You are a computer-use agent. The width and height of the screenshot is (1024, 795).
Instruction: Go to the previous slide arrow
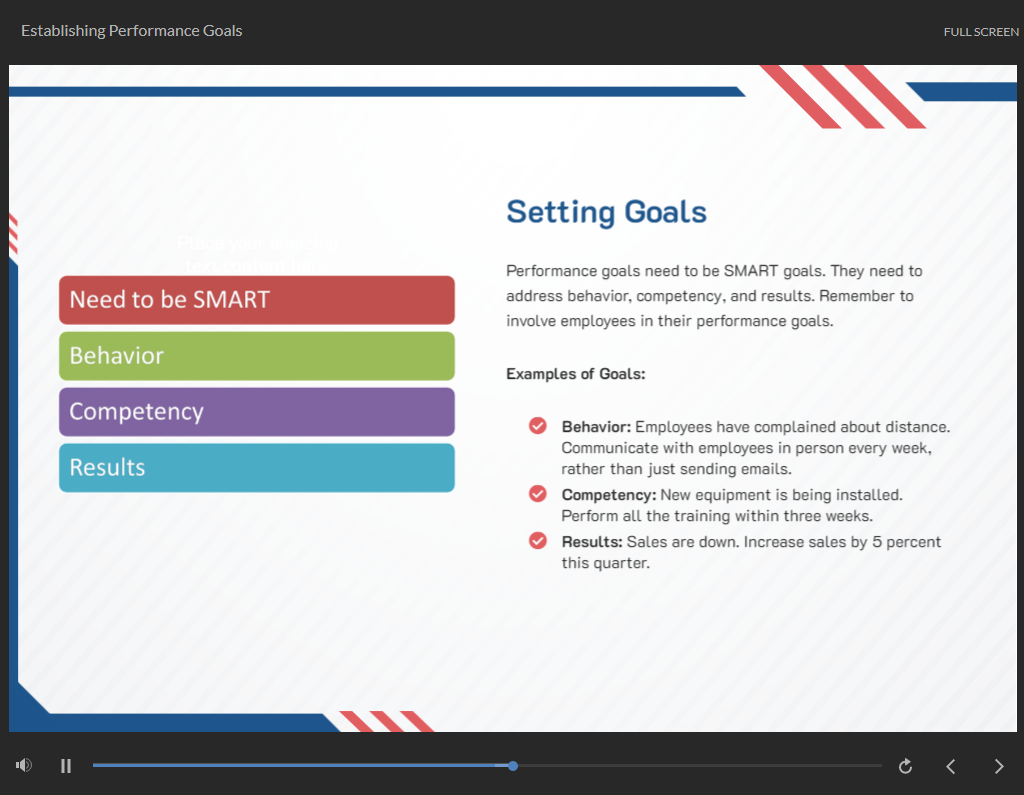(x=951, y=766)
